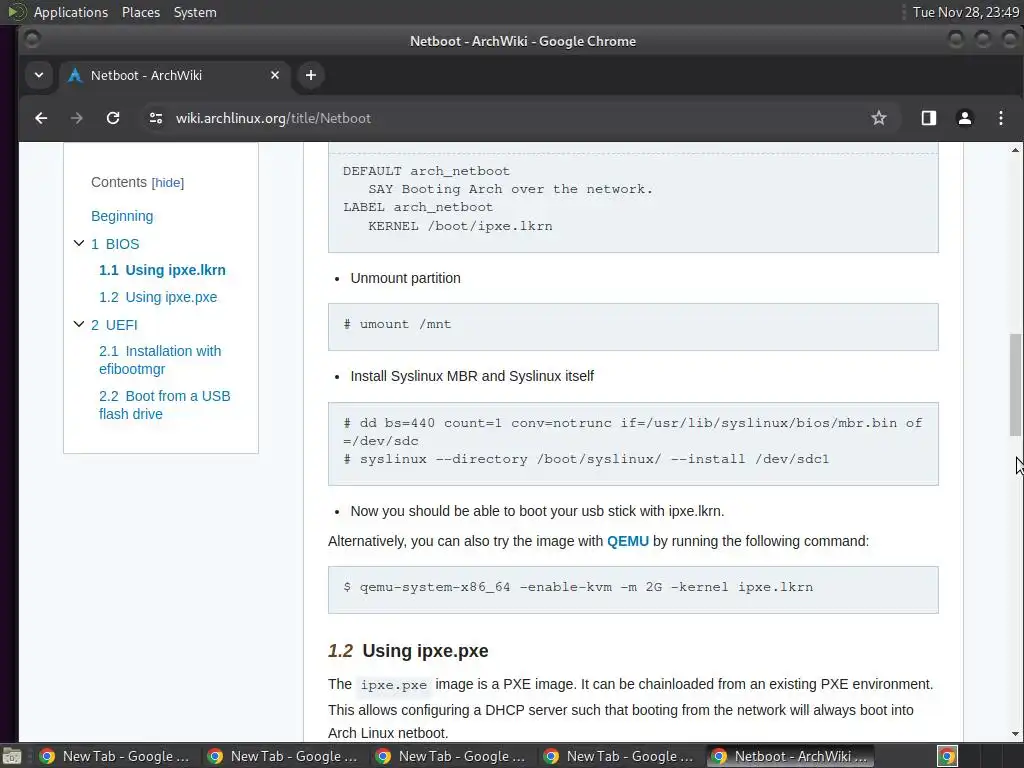This screenshot has width=1024, height=768.
Task: Click the forward navigation arrow
Action: click(x=77, y=118)
